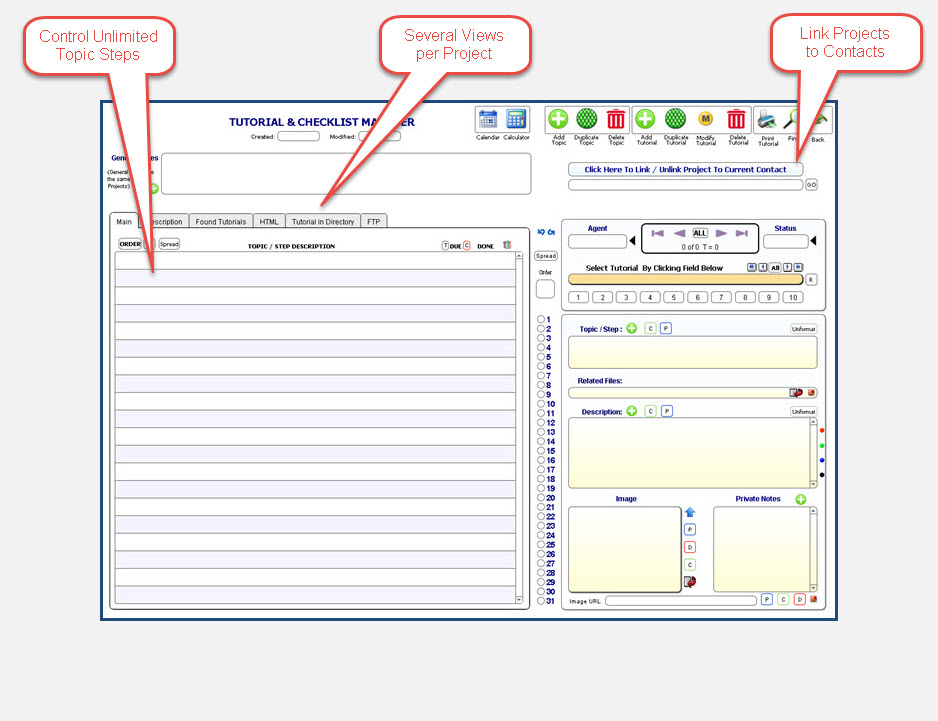Click the Delete Tutorial trash icon
This screenshot has height=721, width=938.
737,119
